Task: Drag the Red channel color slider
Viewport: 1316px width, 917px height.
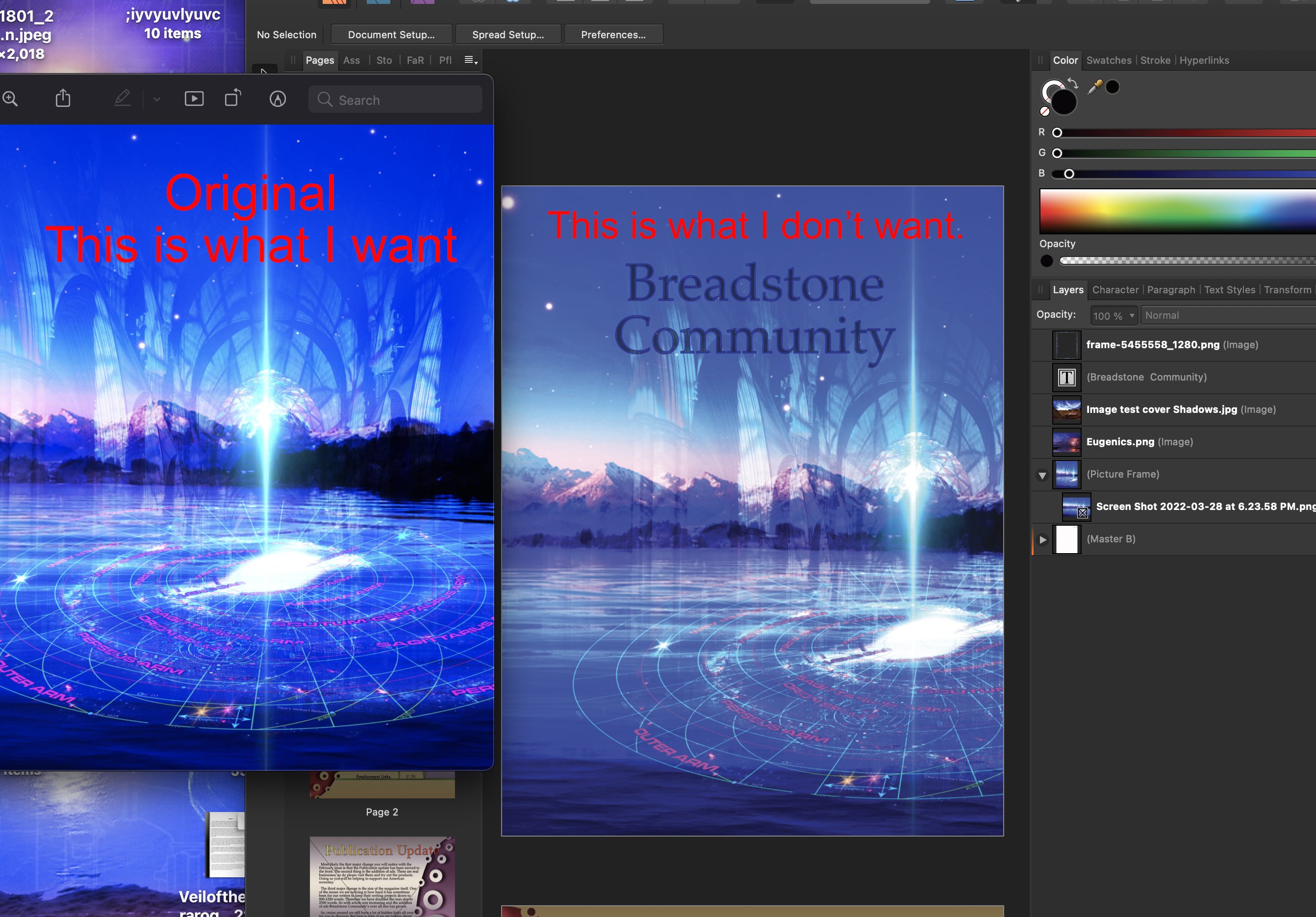Action: pos(1057,132)
